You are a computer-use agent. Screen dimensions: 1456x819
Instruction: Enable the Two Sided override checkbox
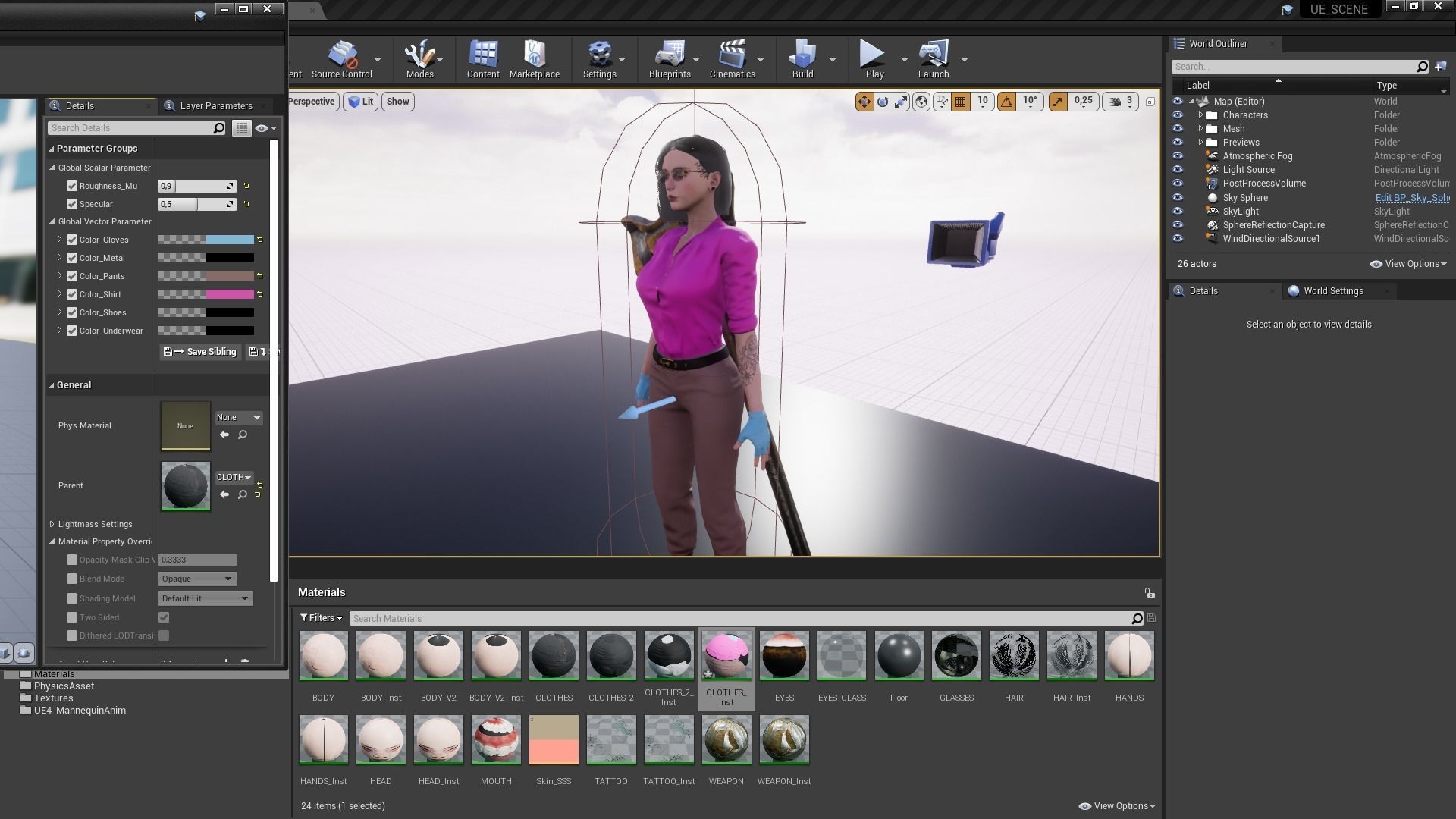coord(72,617)
